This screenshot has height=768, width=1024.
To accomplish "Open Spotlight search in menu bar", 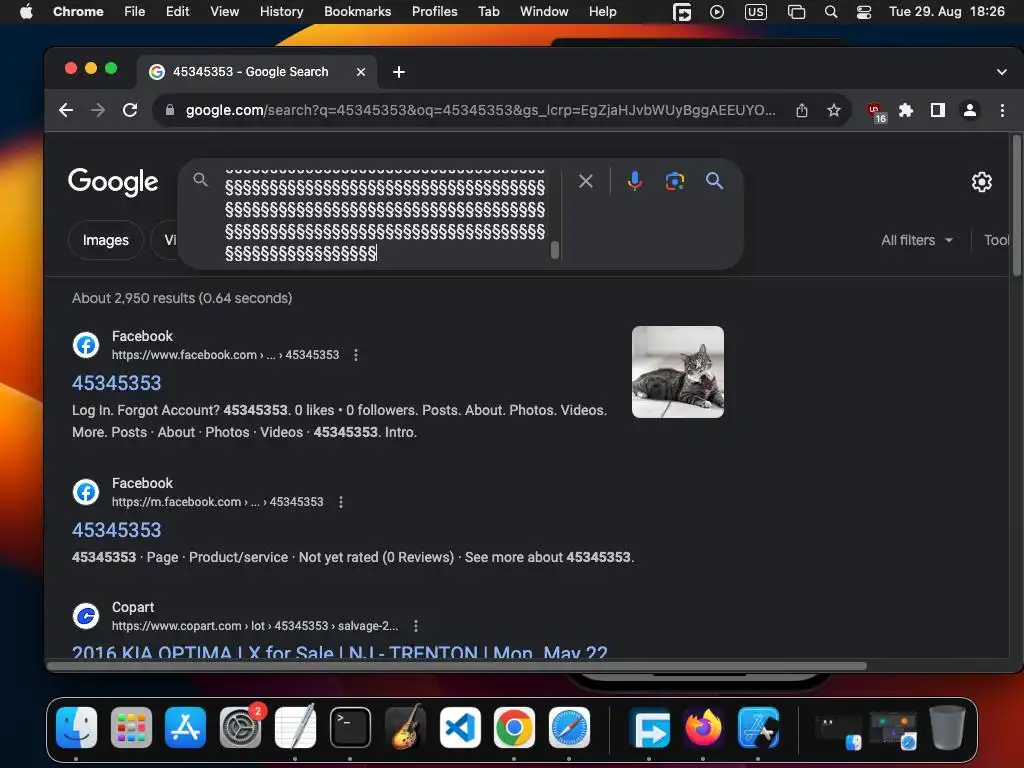I will (831, 12).
